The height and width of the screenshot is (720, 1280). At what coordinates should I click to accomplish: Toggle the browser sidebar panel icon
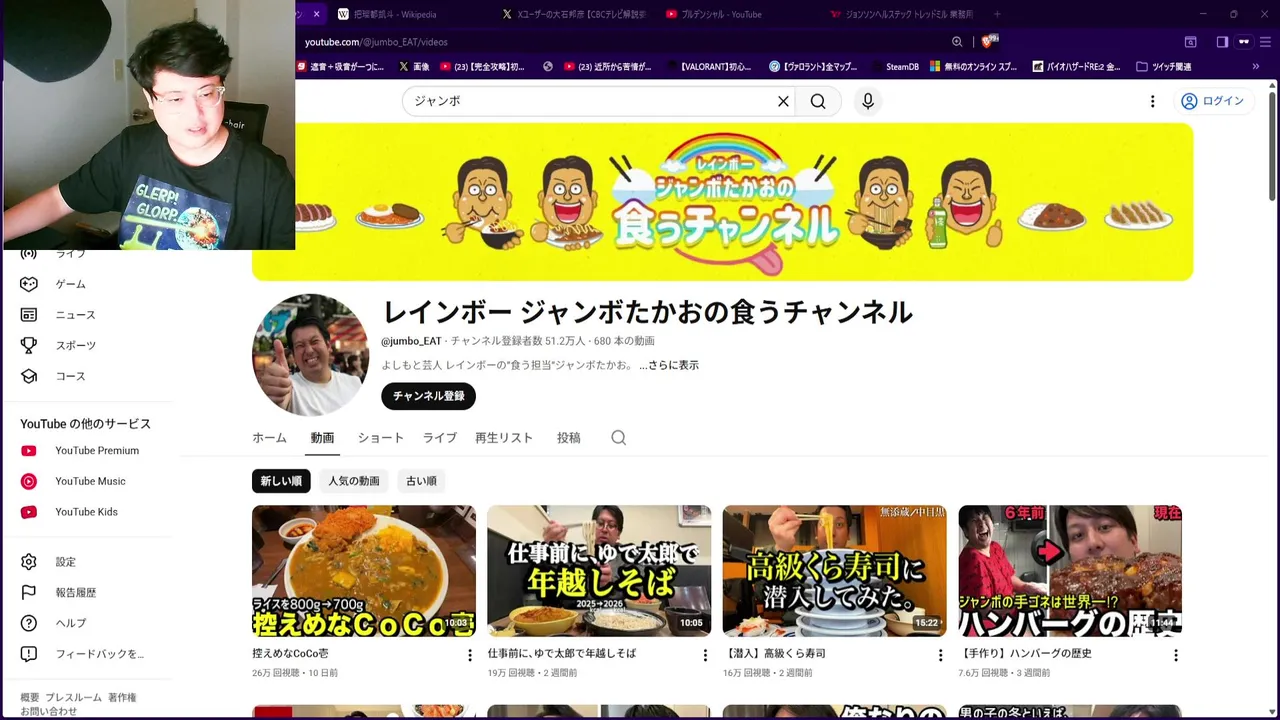pos(1222,42)
